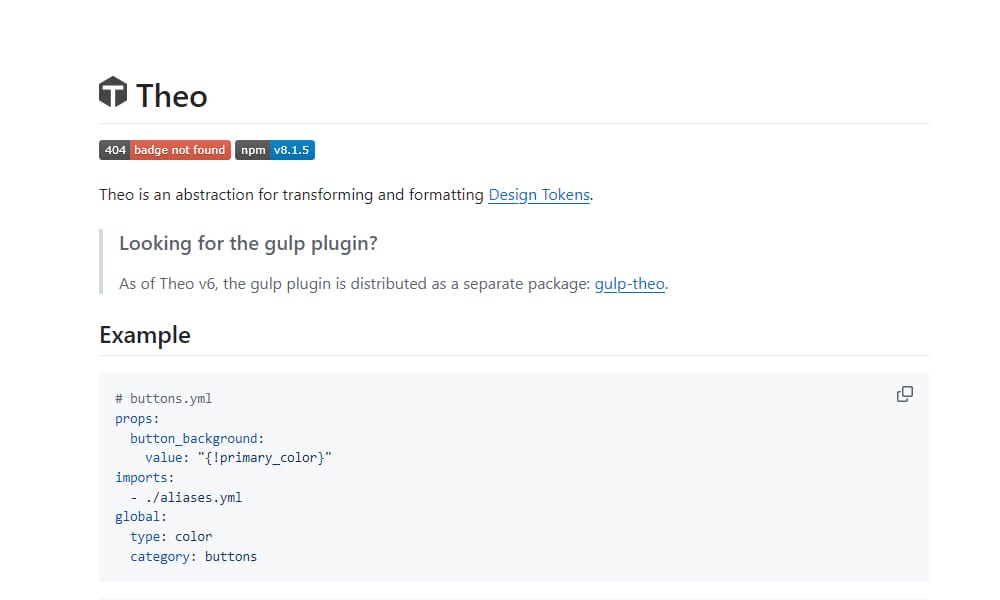Open the 404 badge not found badge
This screenshot has height=600, width=1000.
point(165,150)
